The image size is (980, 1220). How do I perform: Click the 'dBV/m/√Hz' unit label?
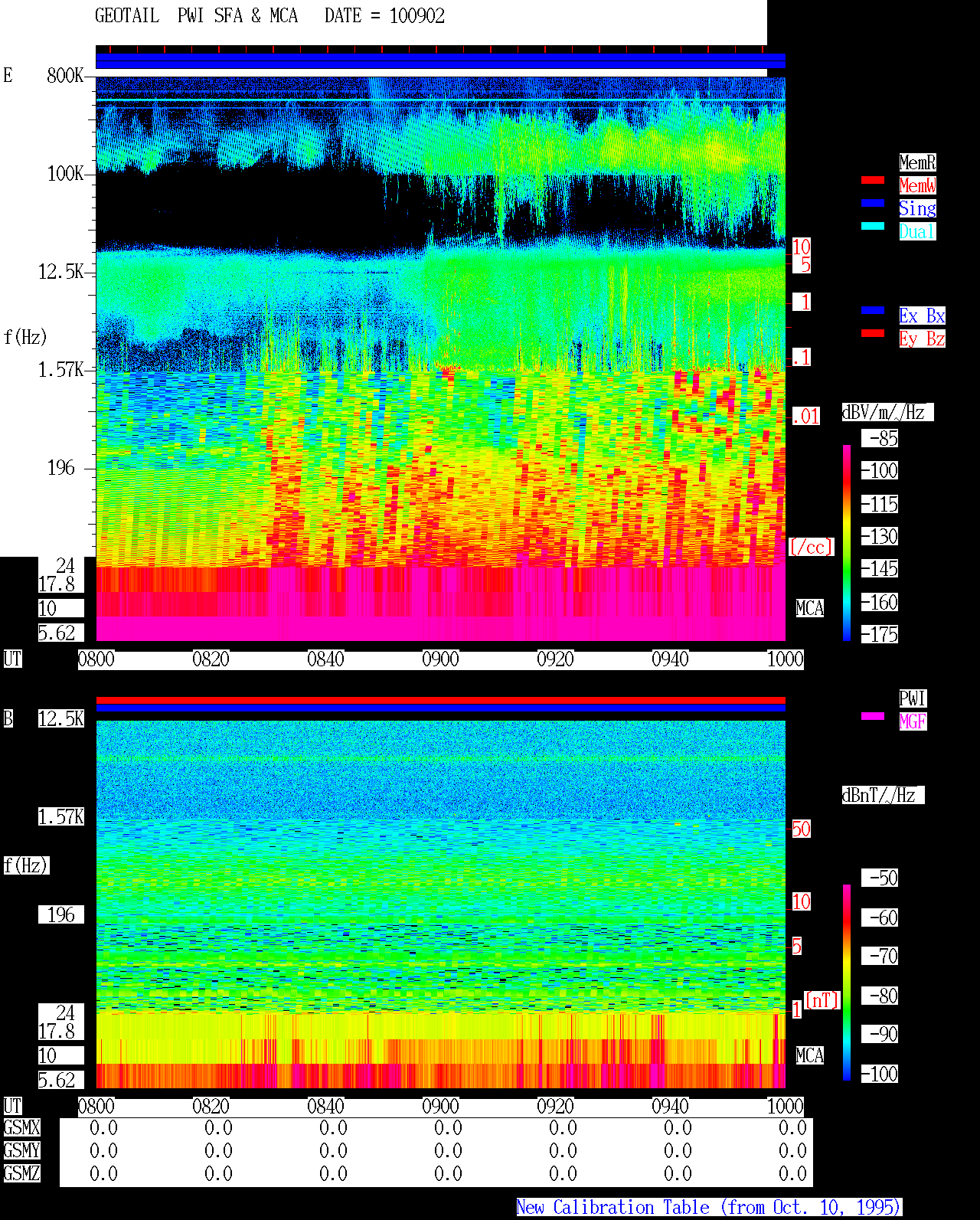[x=887, y=412]
